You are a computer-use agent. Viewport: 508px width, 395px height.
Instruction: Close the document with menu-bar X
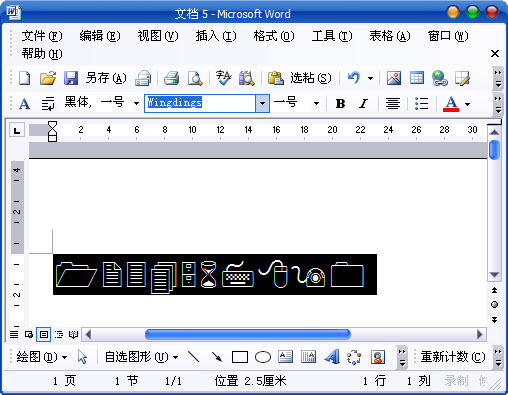[495, 53]
